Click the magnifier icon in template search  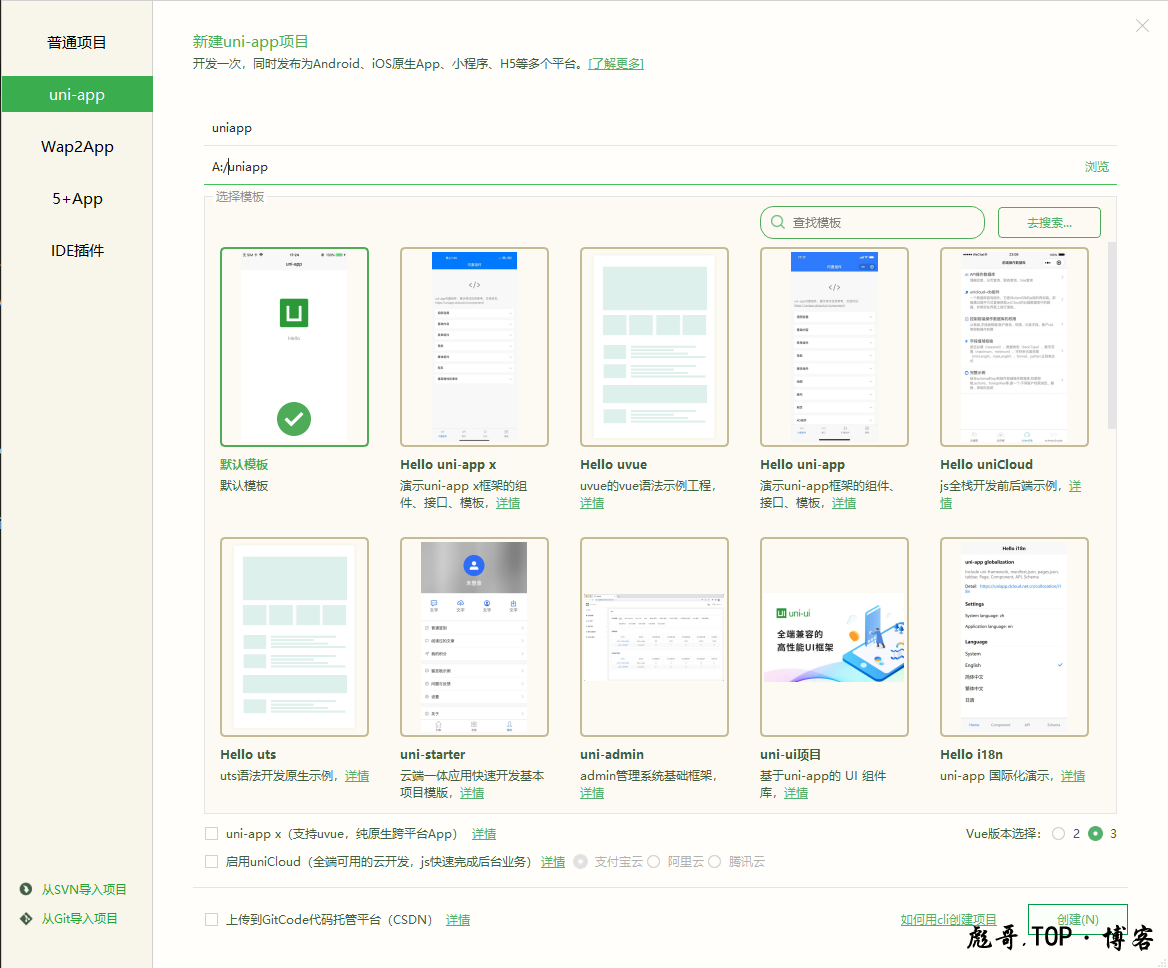coord(778,223)
